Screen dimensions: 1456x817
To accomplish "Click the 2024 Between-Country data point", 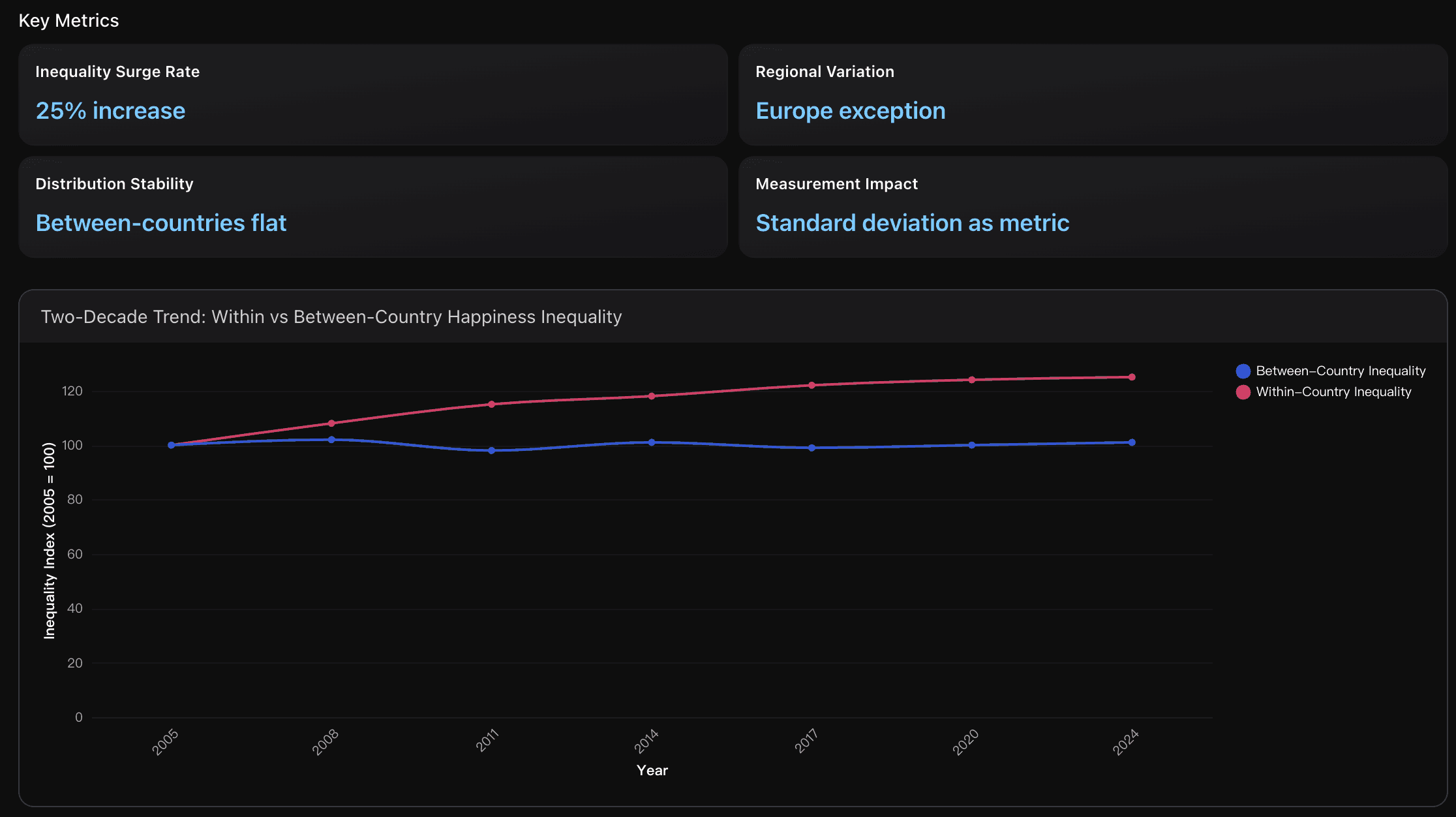I will click(x=1132, y=442).
